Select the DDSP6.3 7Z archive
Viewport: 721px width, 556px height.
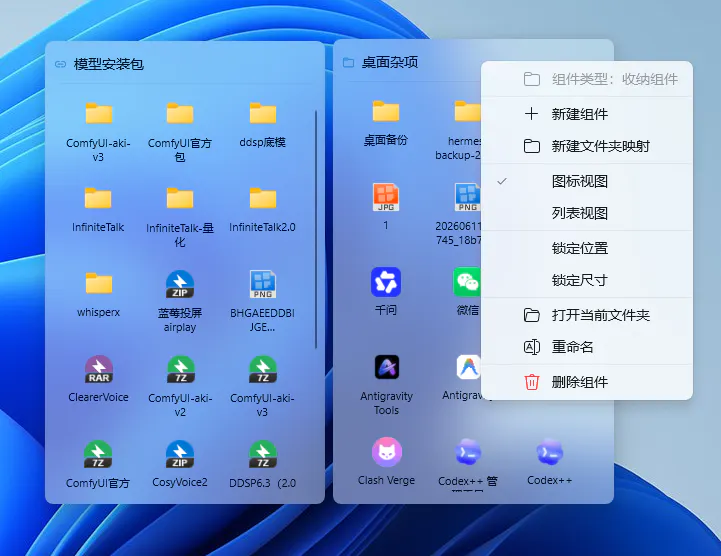(x=263, y=454)
